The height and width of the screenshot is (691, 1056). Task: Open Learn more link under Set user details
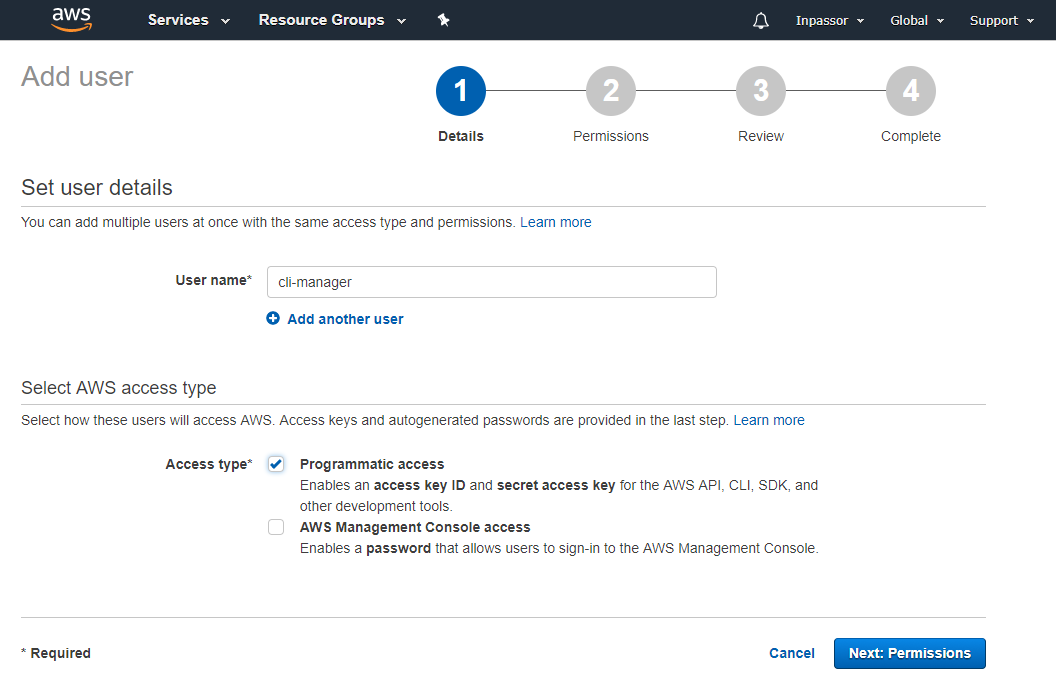coord(555,222)
